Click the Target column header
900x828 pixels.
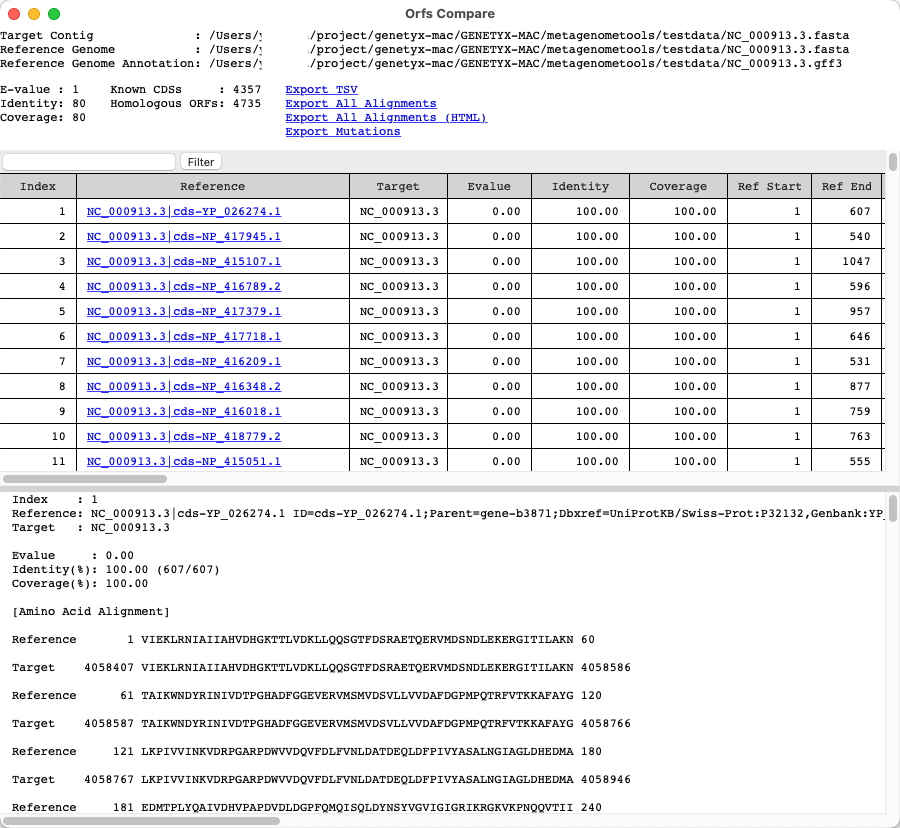(398, 186)
